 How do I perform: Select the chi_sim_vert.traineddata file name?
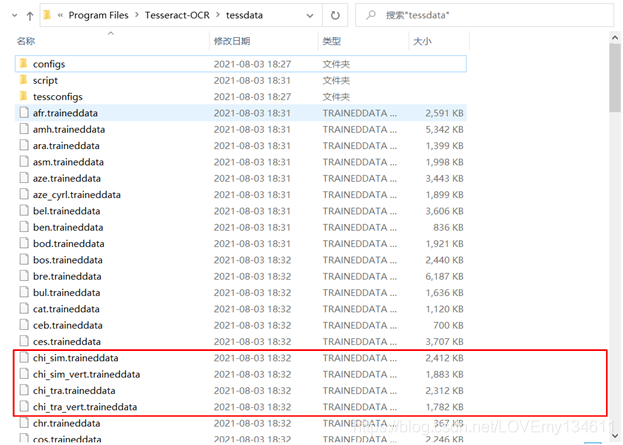click(x=86, y=374)
